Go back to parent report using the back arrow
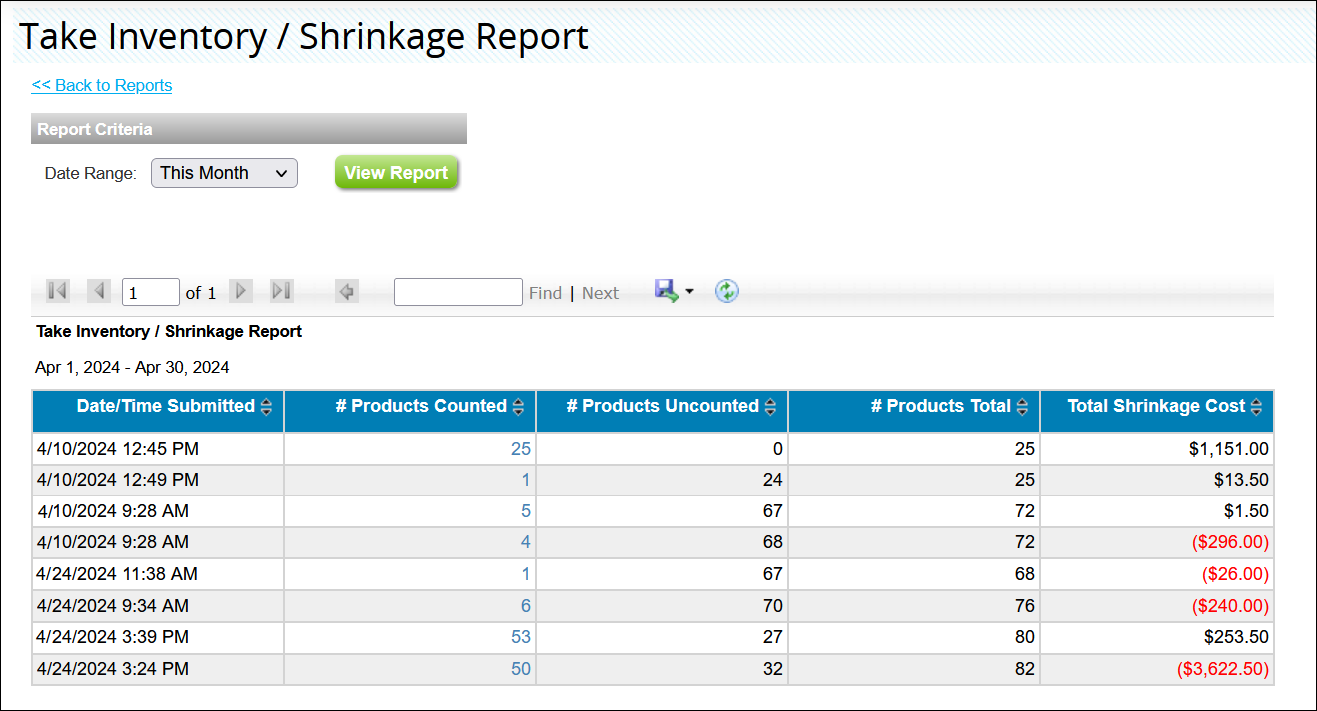Viewport: 1317px width, 711px height. coord(346,291)
